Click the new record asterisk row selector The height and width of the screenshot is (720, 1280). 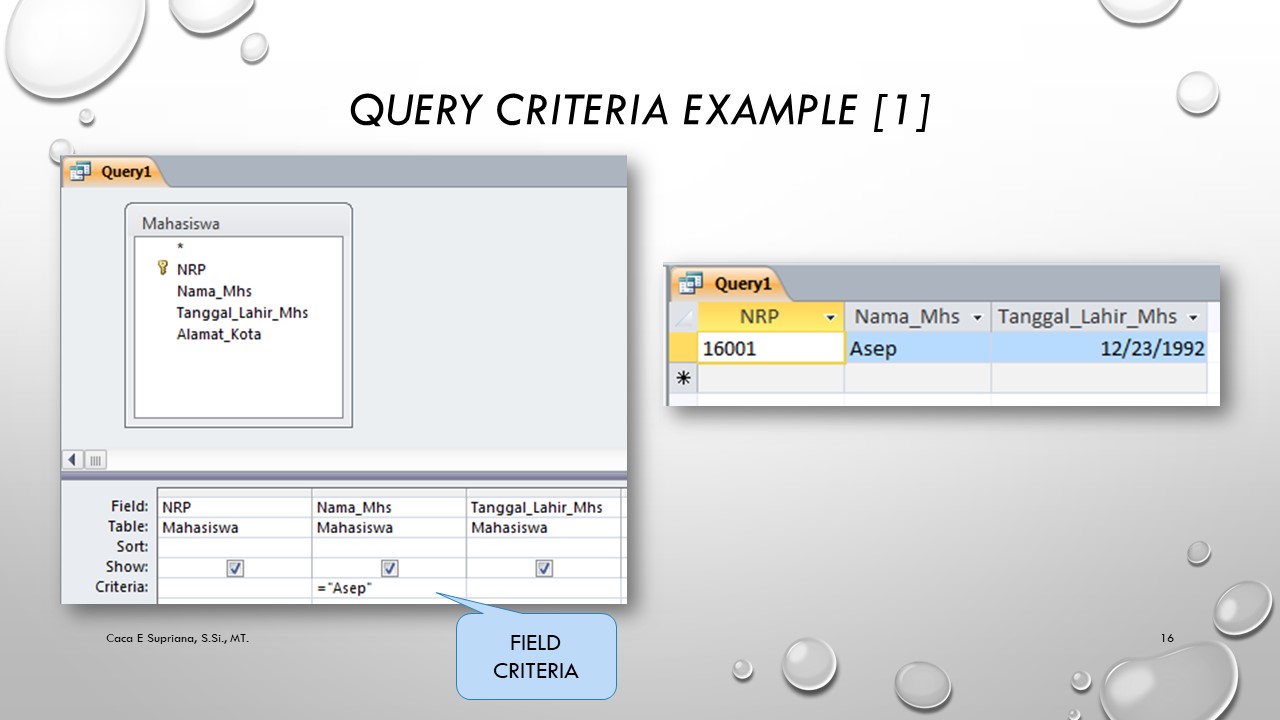[x=683, y=378]
